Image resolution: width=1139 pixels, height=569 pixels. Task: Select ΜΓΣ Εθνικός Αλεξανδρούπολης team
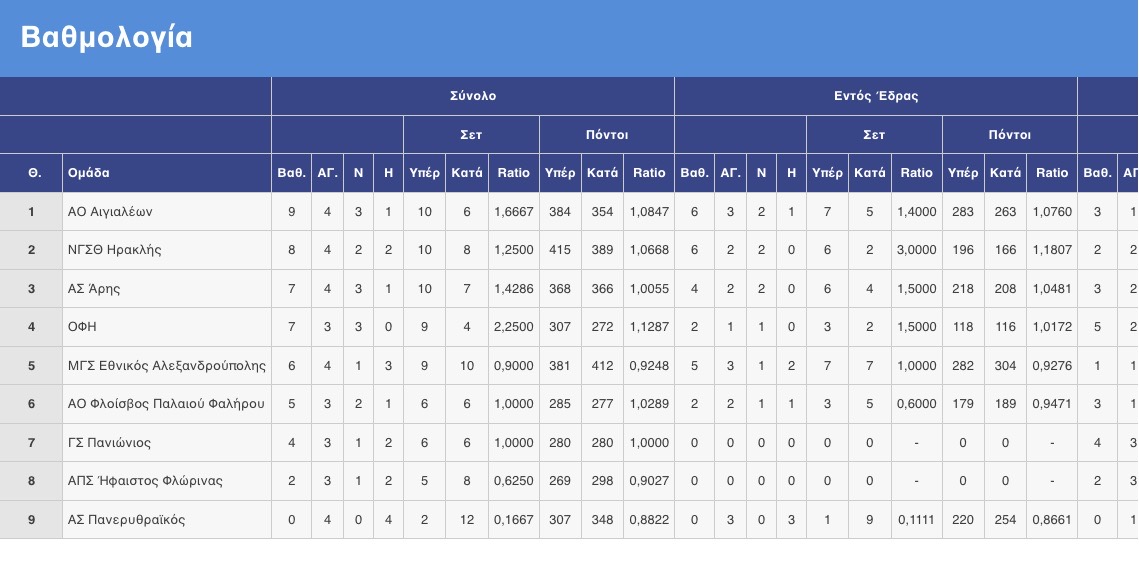pos(166,366)
